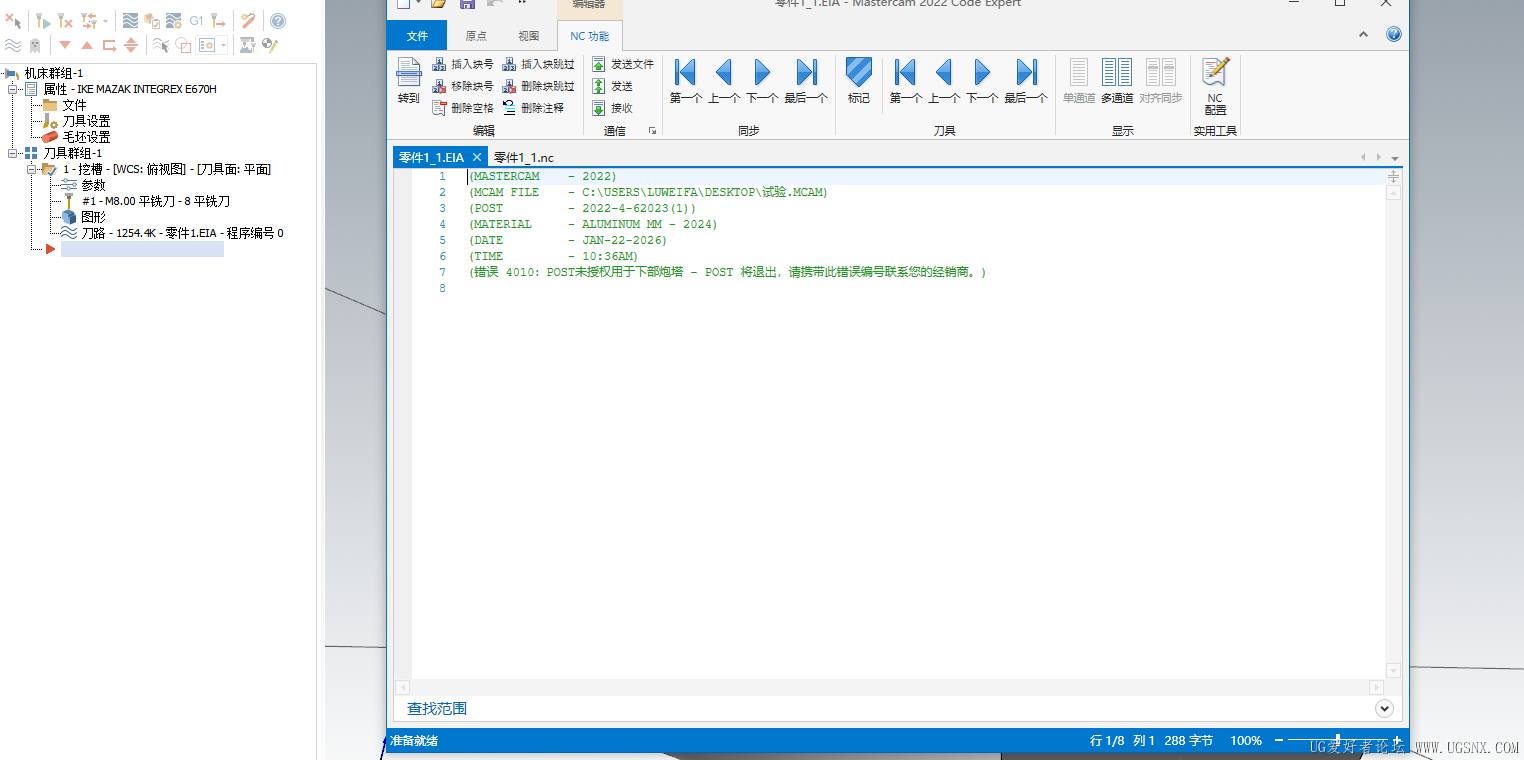Open the 零件1_1.nc document tab

coord(524,157)
